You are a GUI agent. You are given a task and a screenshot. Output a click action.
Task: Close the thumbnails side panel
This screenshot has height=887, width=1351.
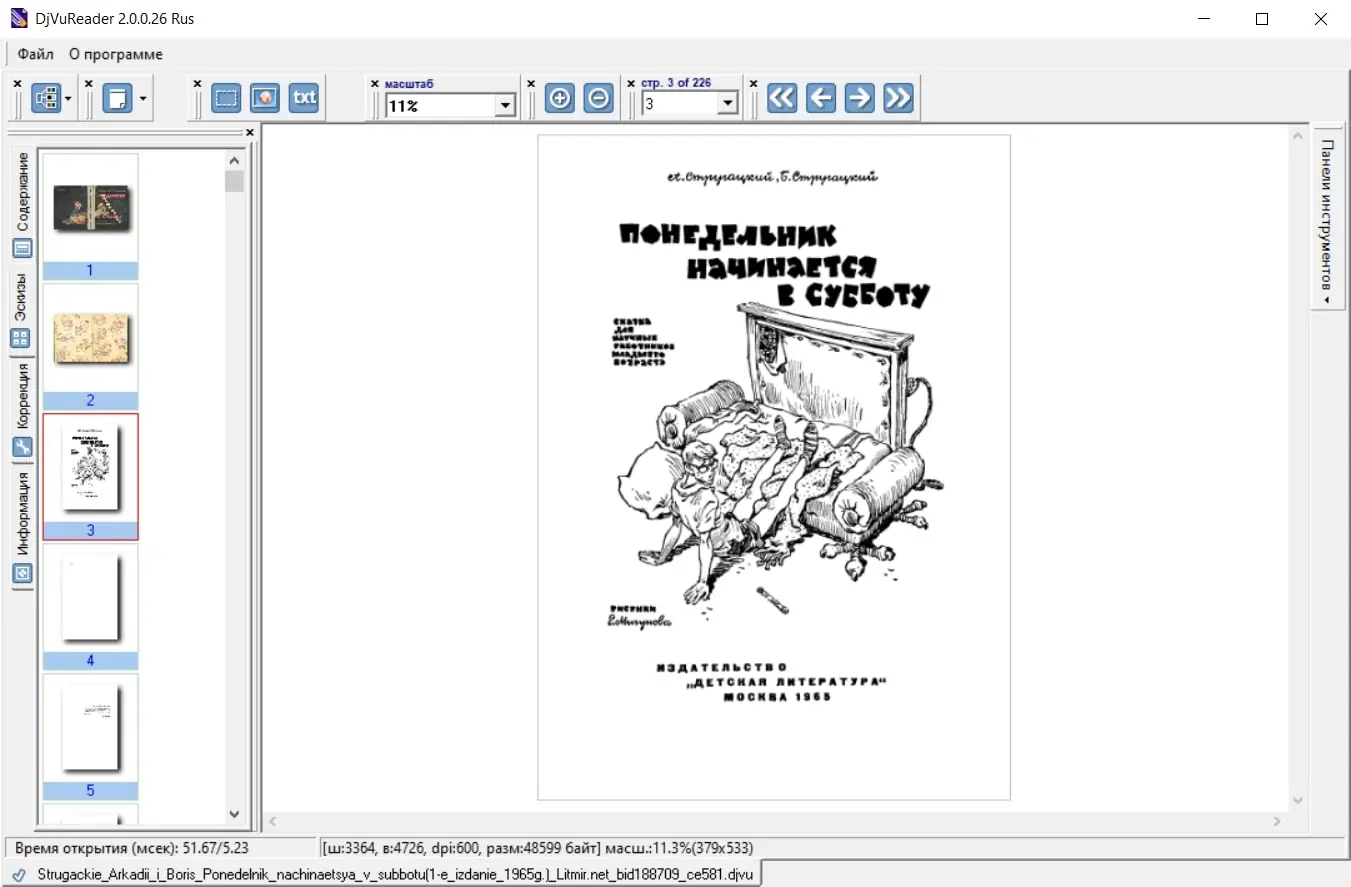coord(250,132)
